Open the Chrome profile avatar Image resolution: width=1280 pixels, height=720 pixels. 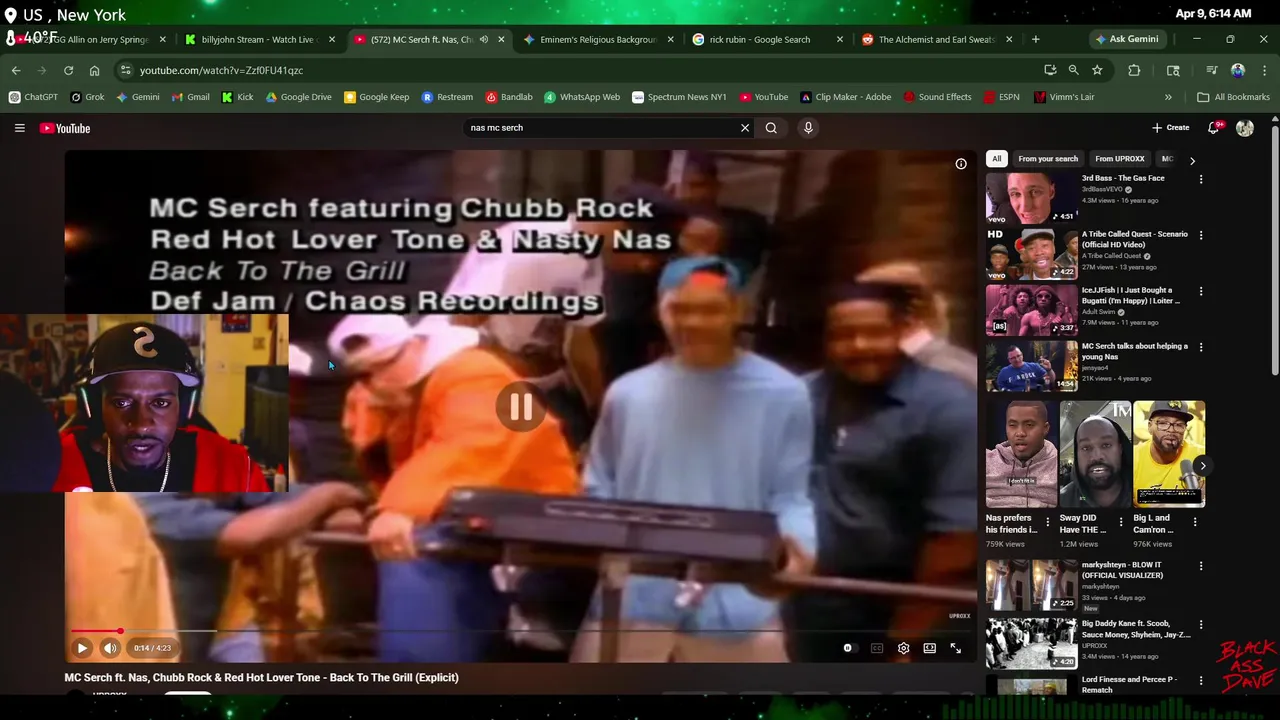click(x=1238, y=70)
